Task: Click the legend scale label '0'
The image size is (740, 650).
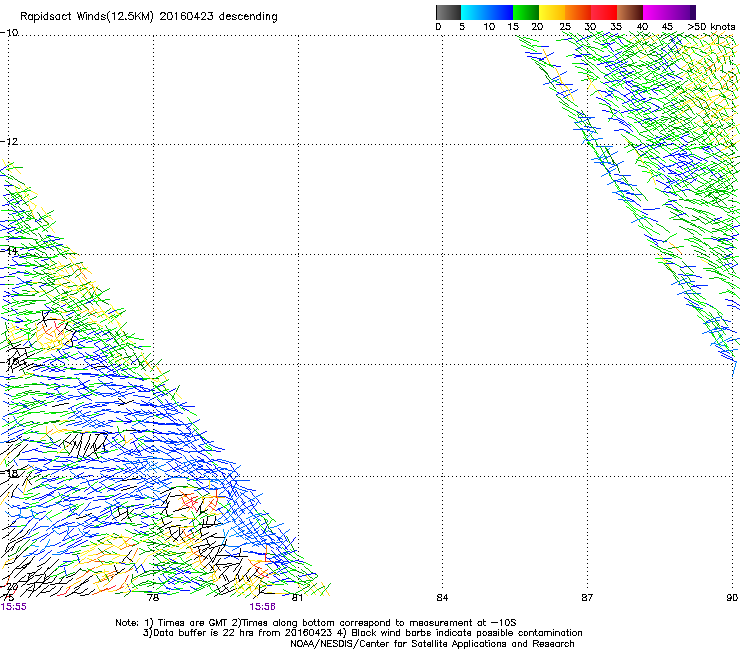Action: coord(438,26)
